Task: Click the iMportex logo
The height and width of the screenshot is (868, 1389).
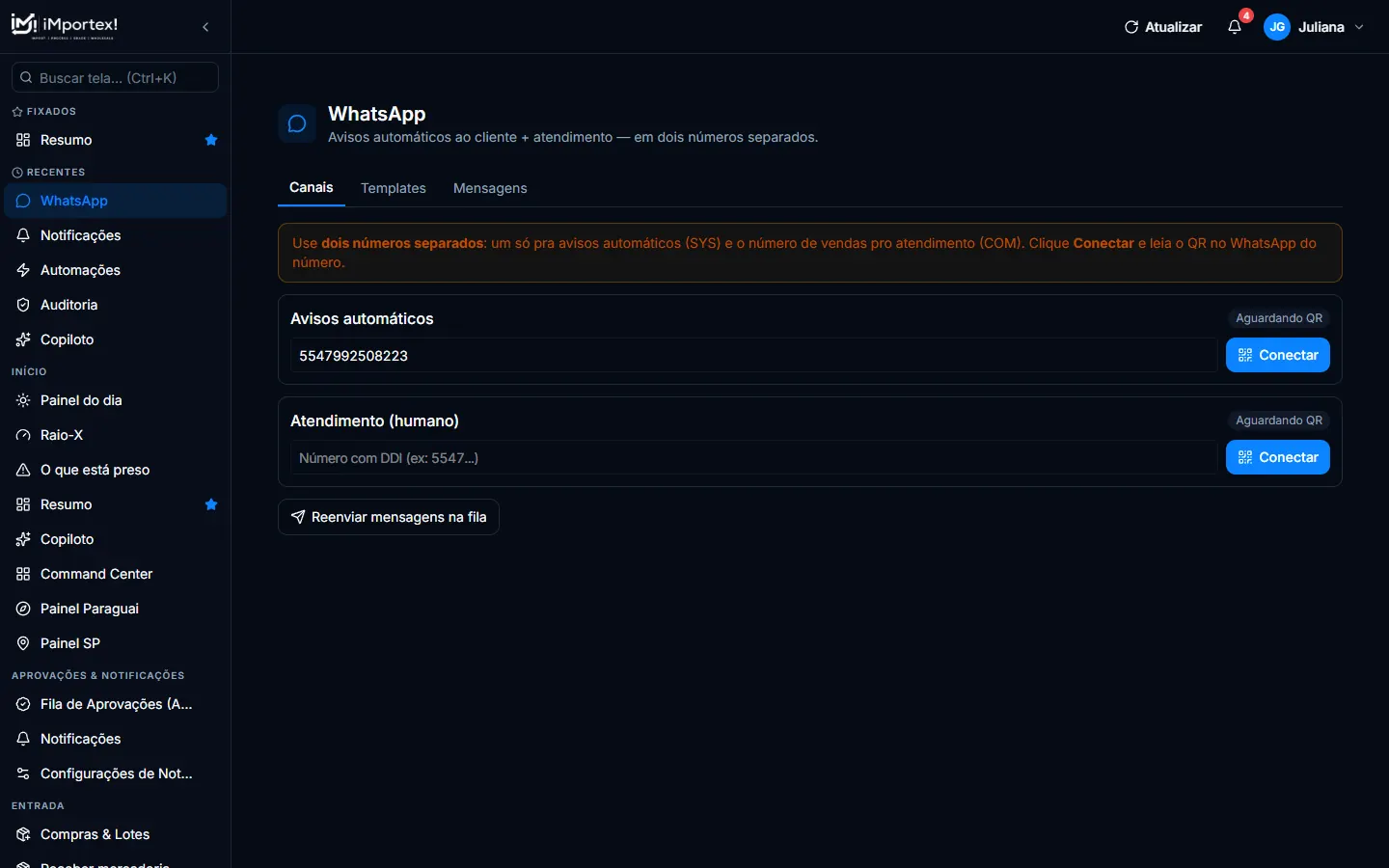Action: 65,26
